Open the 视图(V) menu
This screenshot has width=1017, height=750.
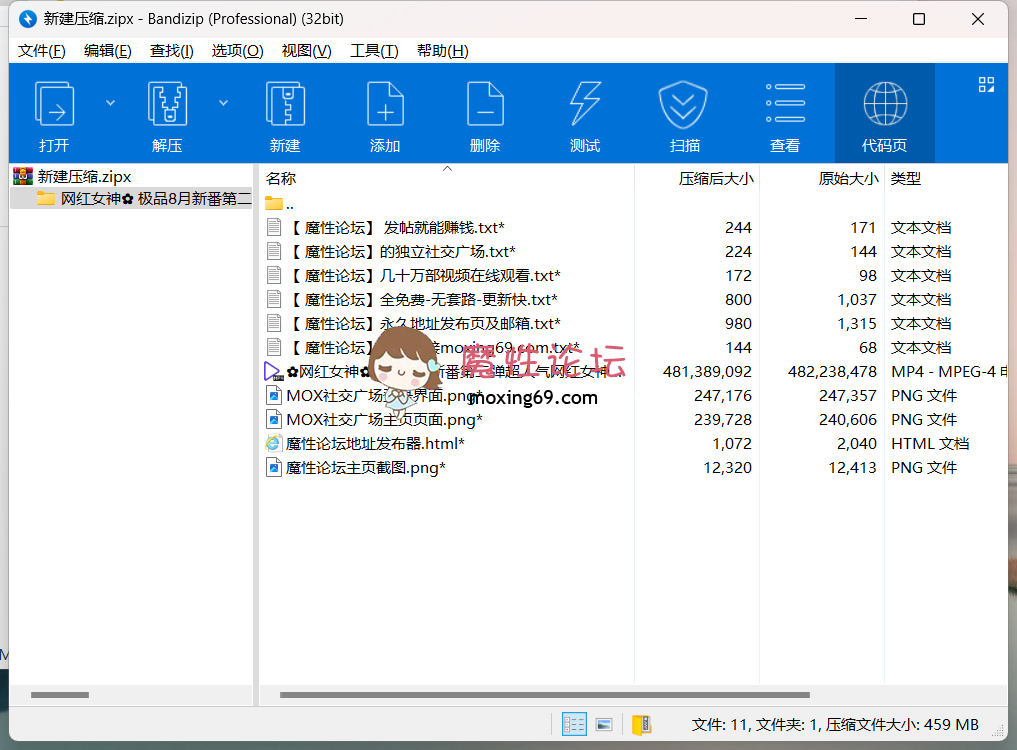(x=306, y=51)
